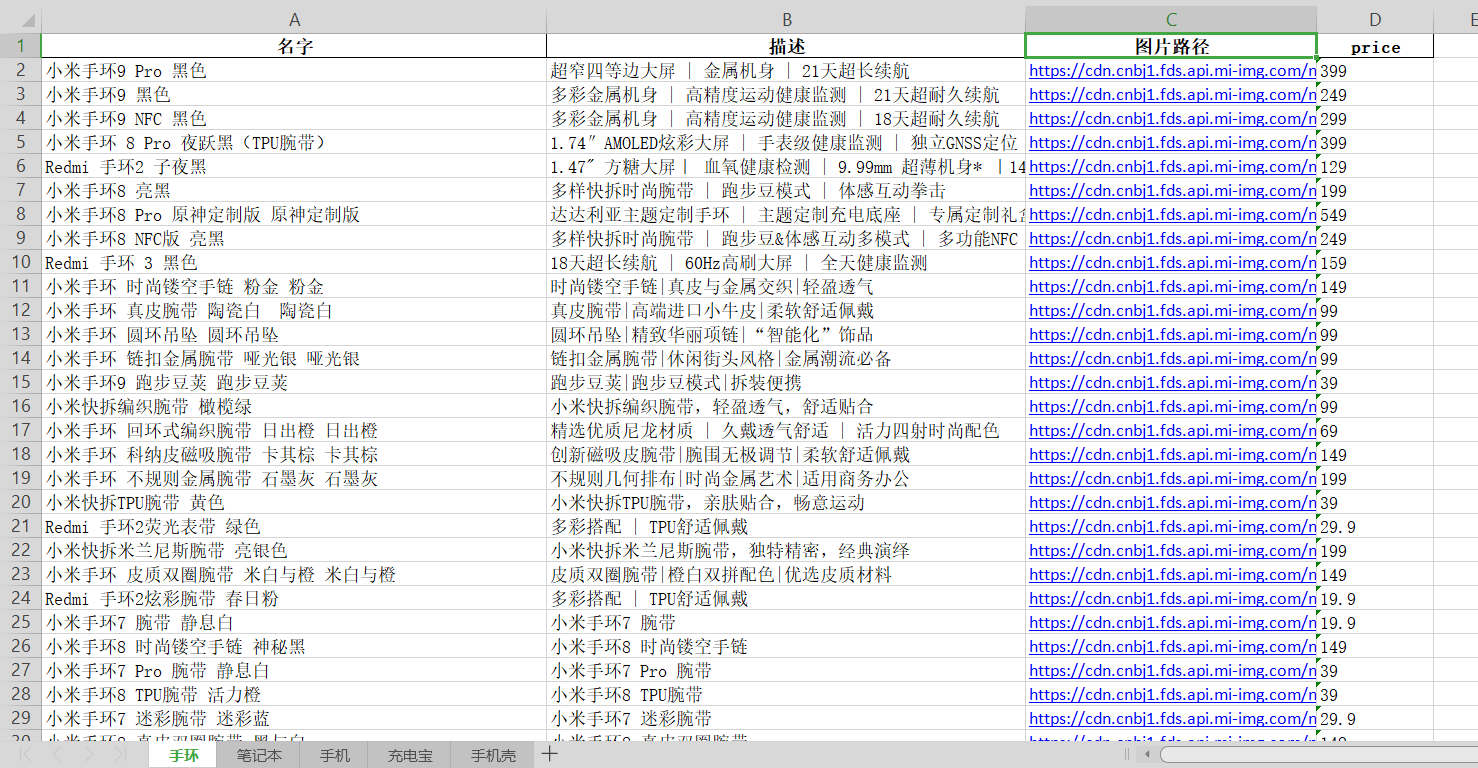Select row 10 header
This screenshot has height=768, width=1478.
(20, 262)
